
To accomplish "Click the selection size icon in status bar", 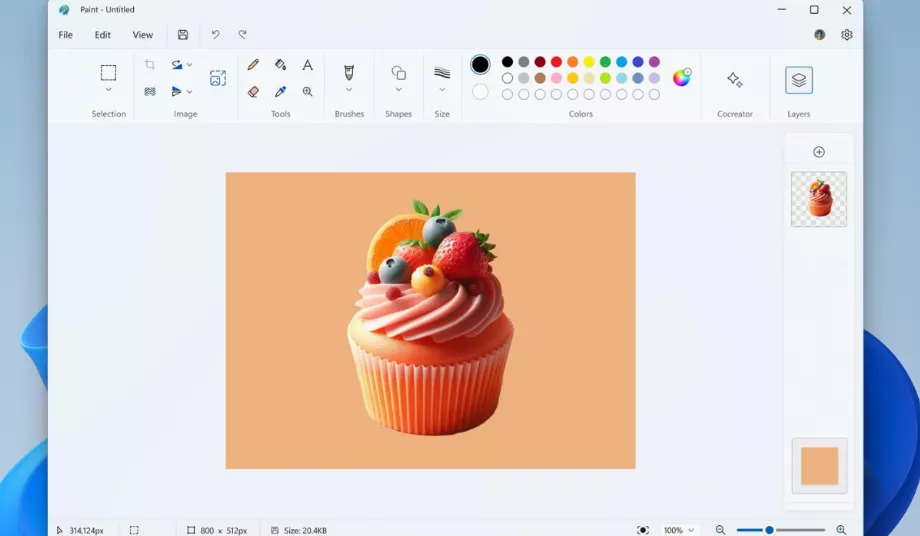I will tap(134, 530).
